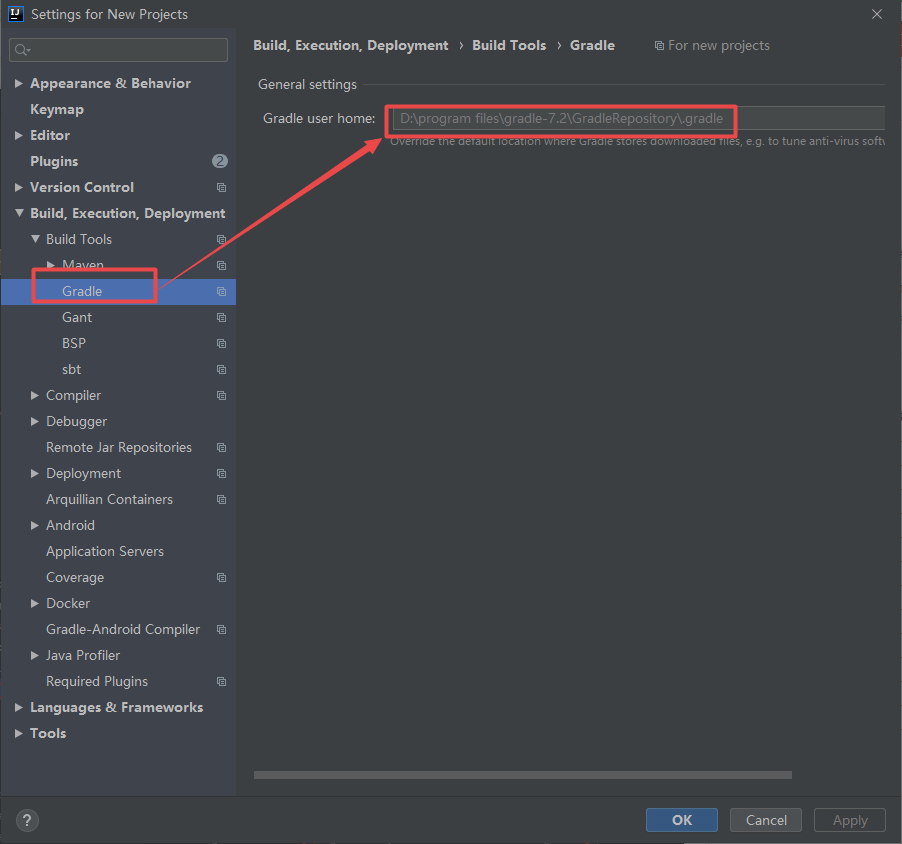Image resolution: width=902 pixels, height=844 pixels.
Task: Expand the Languages & Frameworks section
Action: (18, 707)
